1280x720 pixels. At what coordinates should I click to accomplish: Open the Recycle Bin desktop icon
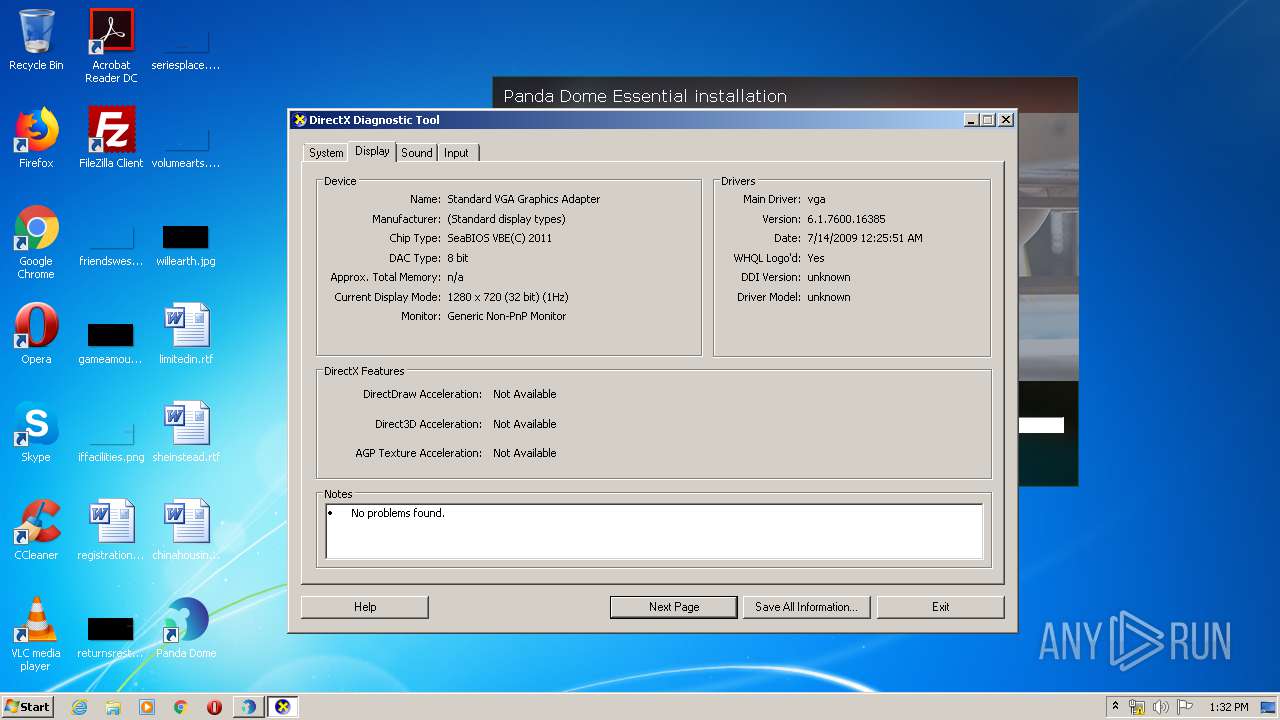point(36,40)
